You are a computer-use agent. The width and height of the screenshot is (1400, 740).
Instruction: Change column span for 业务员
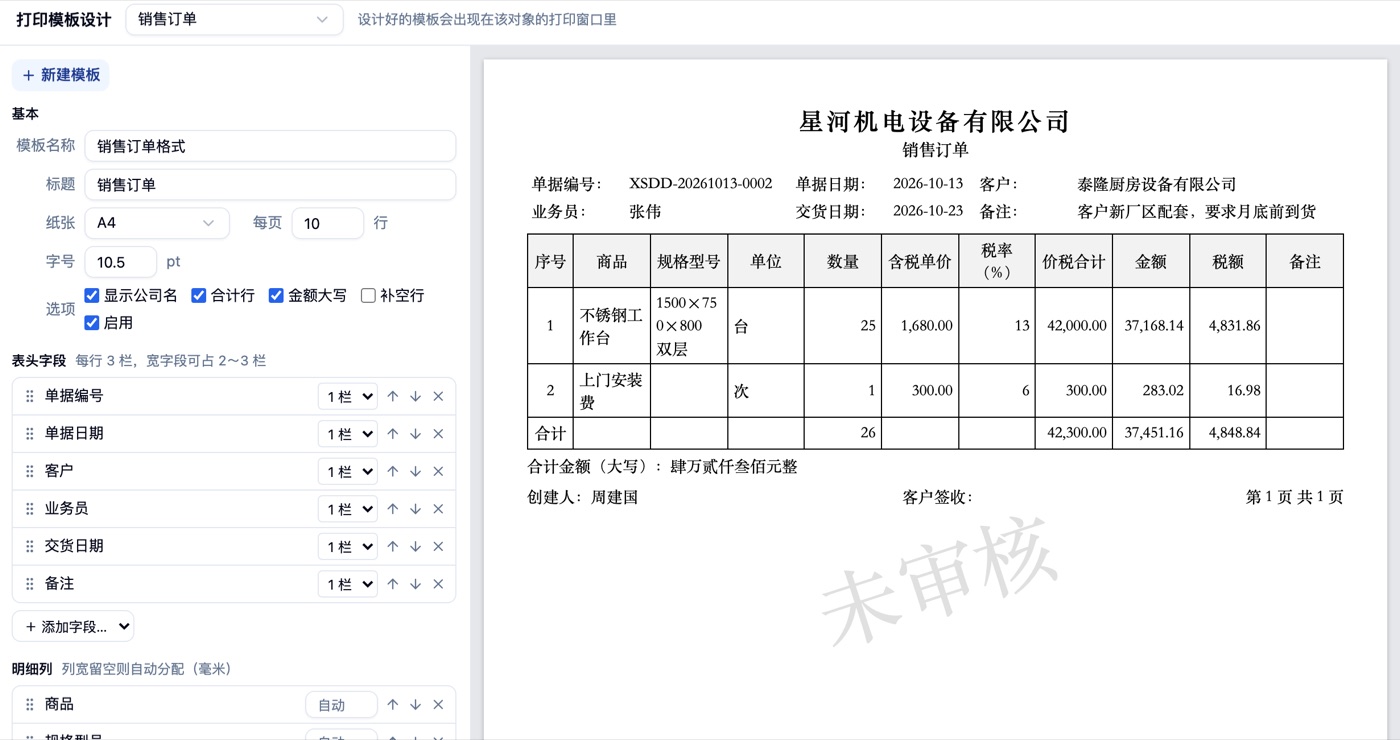coord(347,509)
